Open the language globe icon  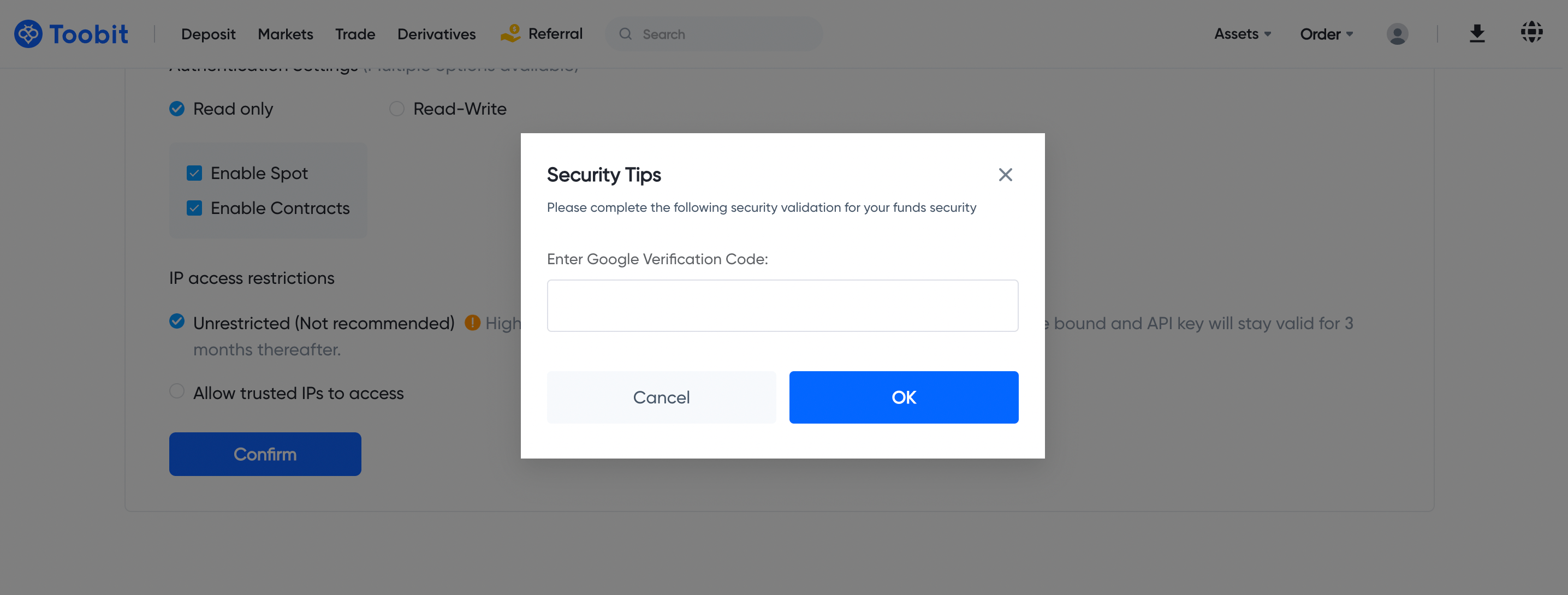(x=1532, y=32)
